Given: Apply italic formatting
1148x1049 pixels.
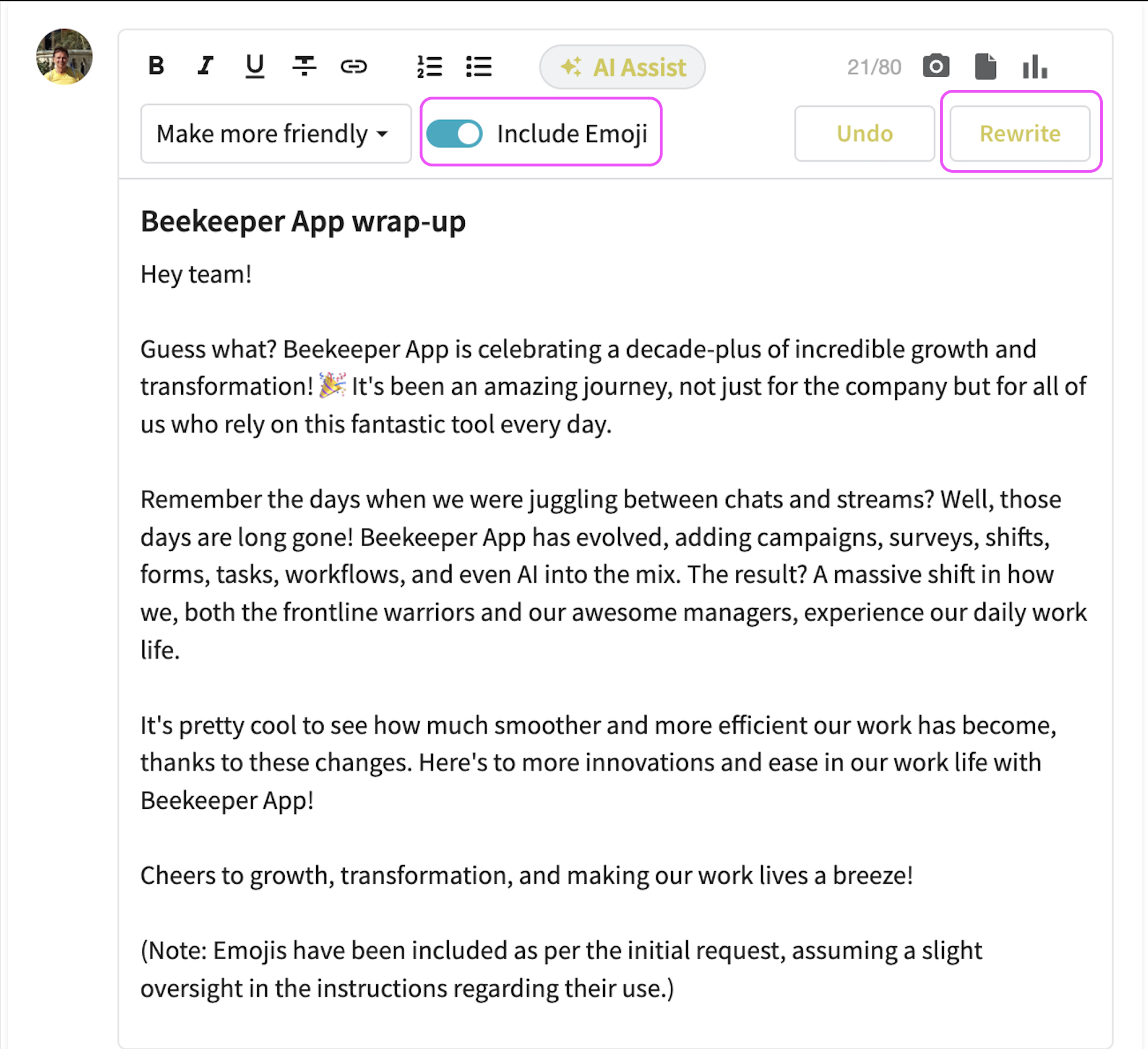Looking at the screenshot, I should 205,66.
